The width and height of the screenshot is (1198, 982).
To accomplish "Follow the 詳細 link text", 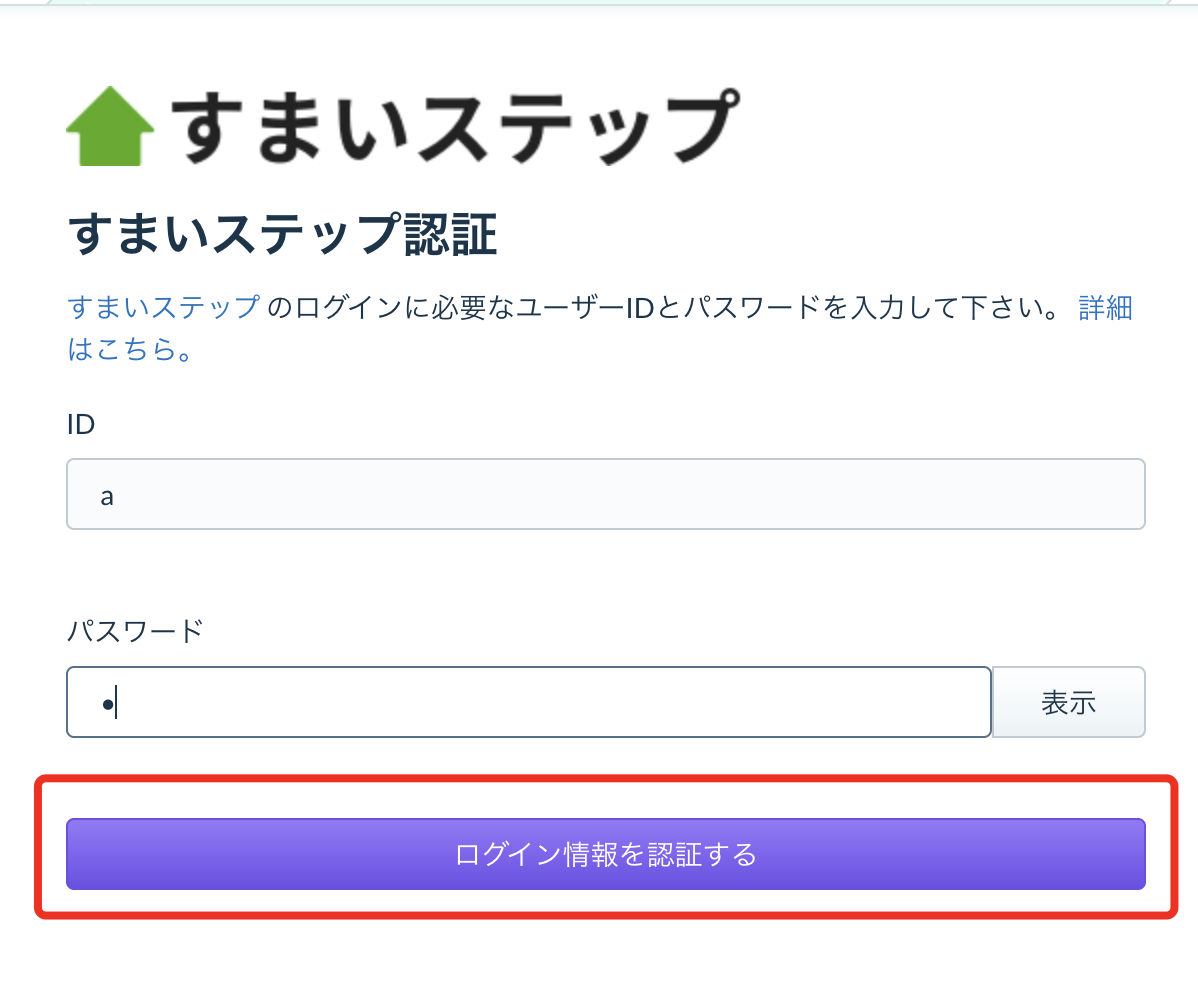I will pyautogui.click(x=1105, y=307).
